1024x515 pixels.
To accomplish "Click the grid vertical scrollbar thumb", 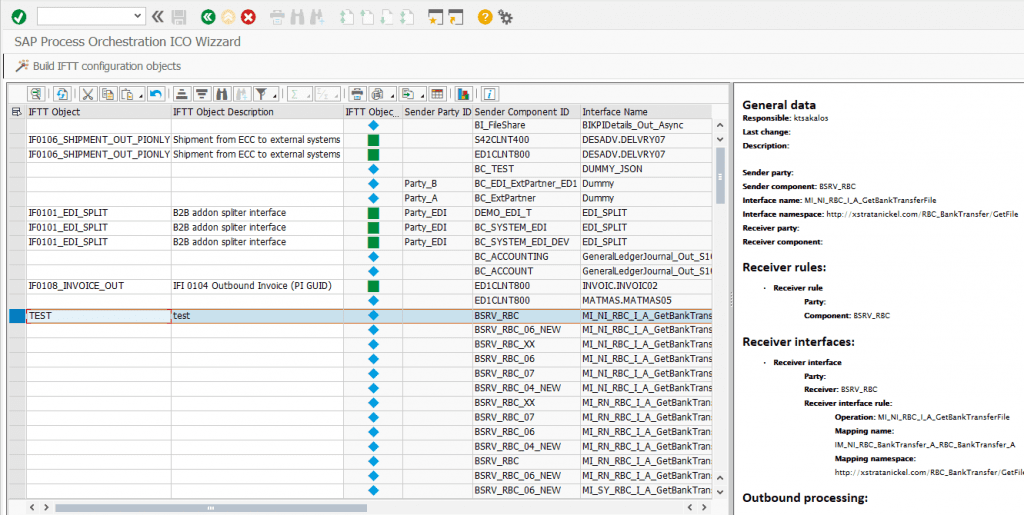I will tap(720, 176).
